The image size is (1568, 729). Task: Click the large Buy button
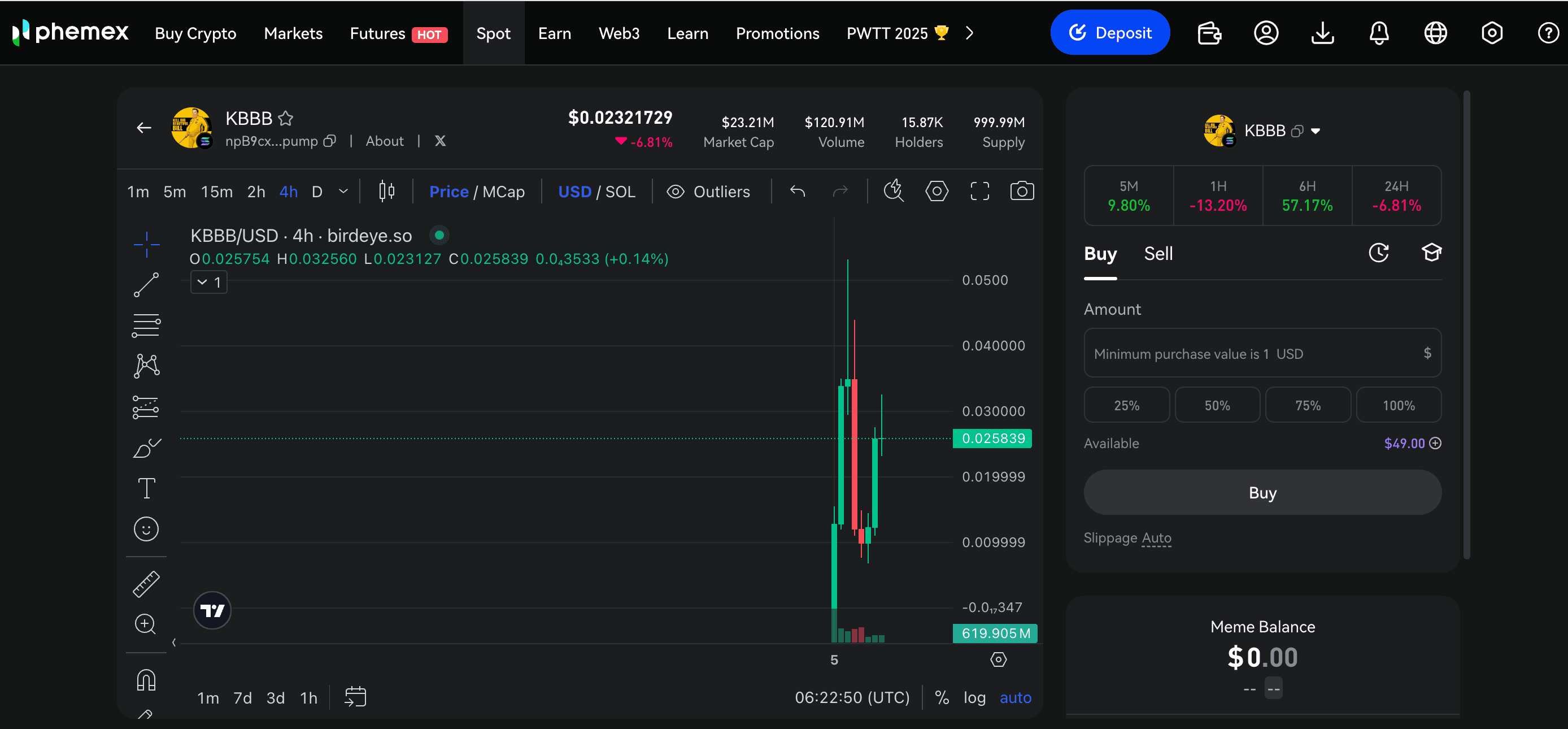pos(1262,492)
